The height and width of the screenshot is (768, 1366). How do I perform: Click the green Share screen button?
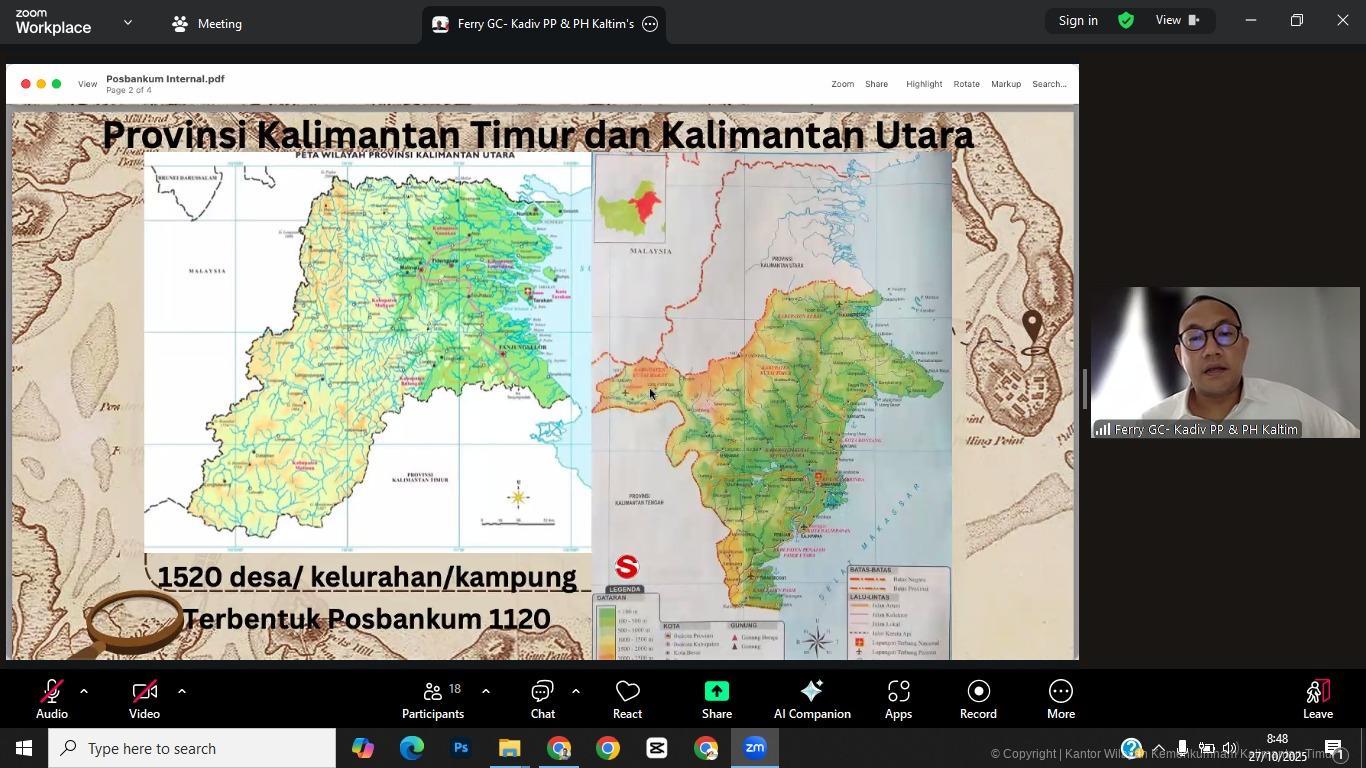[x=716, y=700]
